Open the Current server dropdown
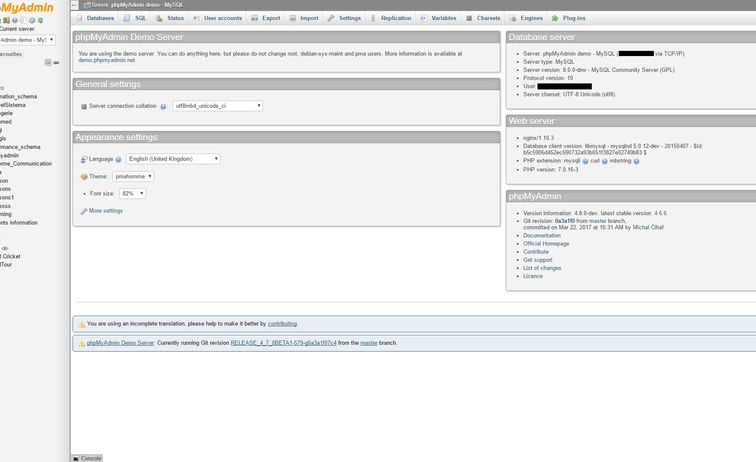 (27, 40)
